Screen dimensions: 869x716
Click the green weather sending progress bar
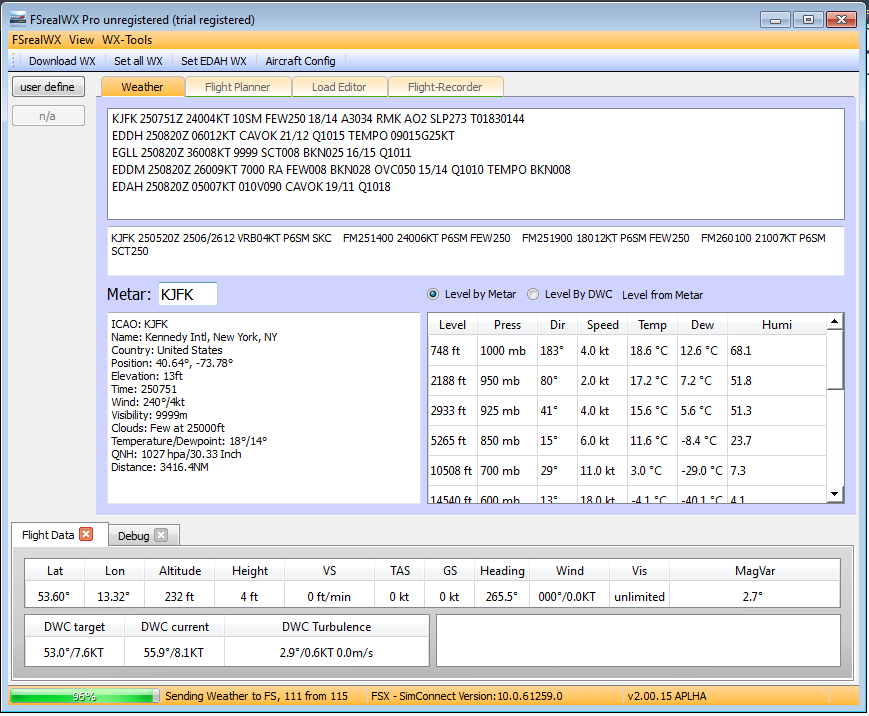84,696
